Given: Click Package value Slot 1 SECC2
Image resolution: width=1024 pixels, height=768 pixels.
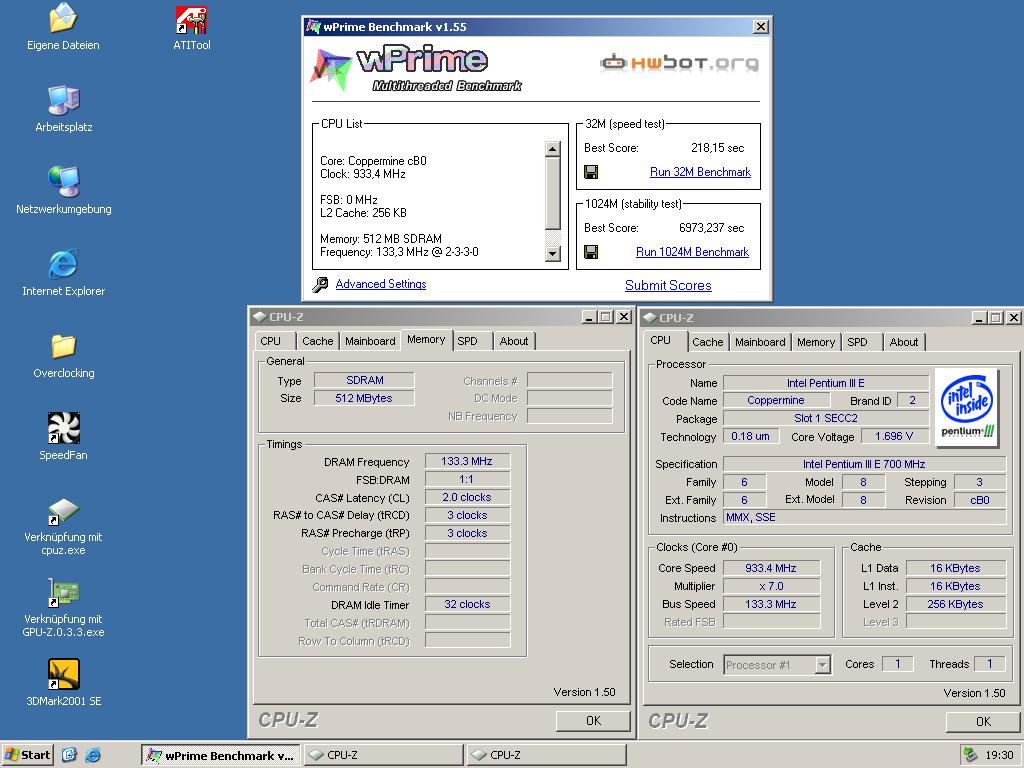Looking at the screenshot, I should 825,418.
